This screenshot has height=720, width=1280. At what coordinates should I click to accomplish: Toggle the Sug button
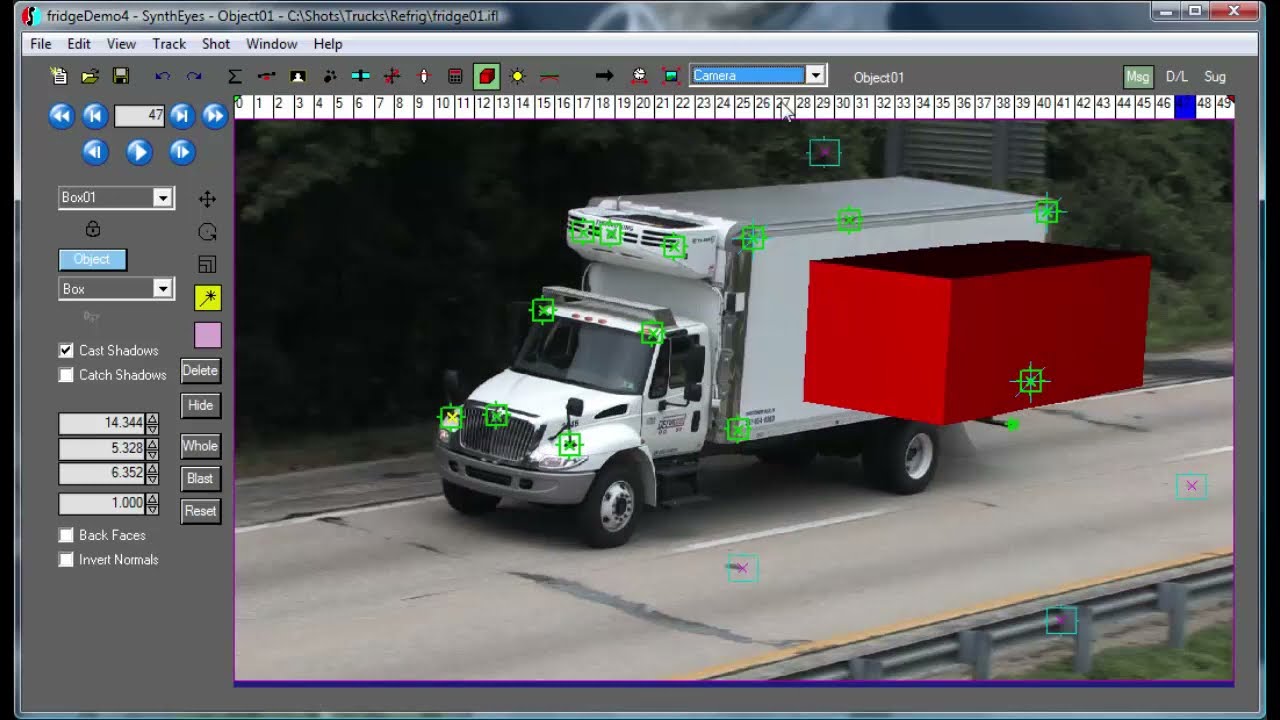click(1215, 77)
